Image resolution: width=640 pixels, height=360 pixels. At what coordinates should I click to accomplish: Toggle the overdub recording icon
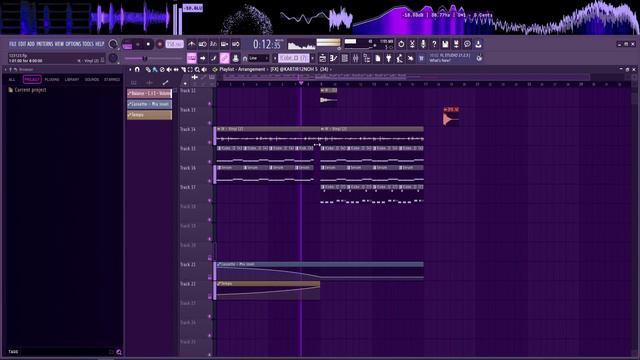[224, 44]
